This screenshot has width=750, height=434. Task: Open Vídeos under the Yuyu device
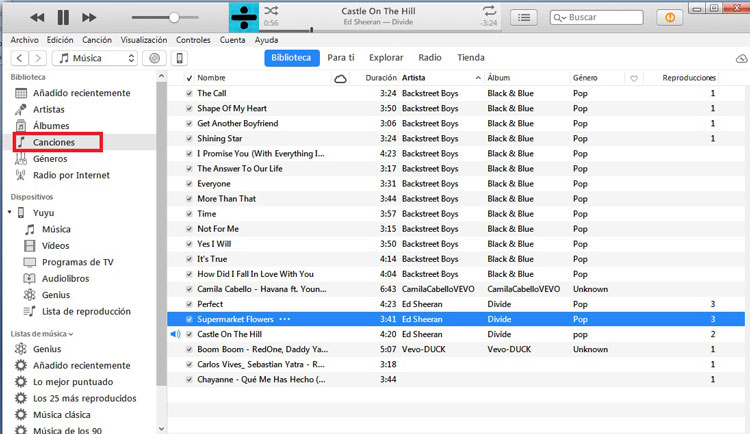coord(55,245)
